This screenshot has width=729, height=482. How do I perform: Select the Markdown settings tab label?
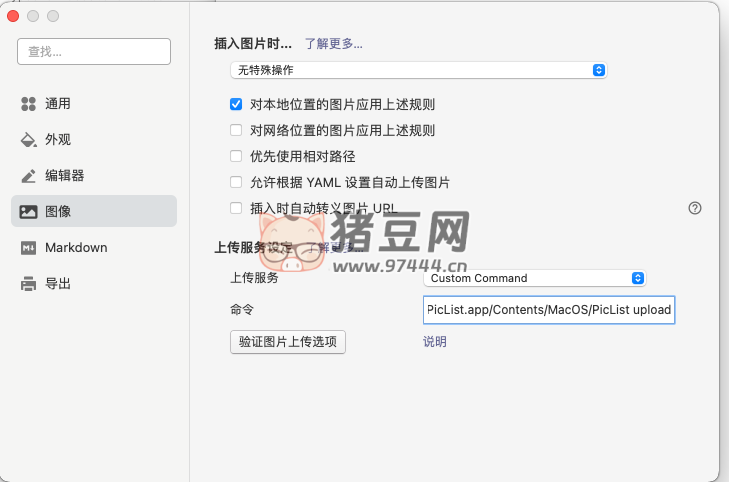pyautogui.click(x=76, y=248)
